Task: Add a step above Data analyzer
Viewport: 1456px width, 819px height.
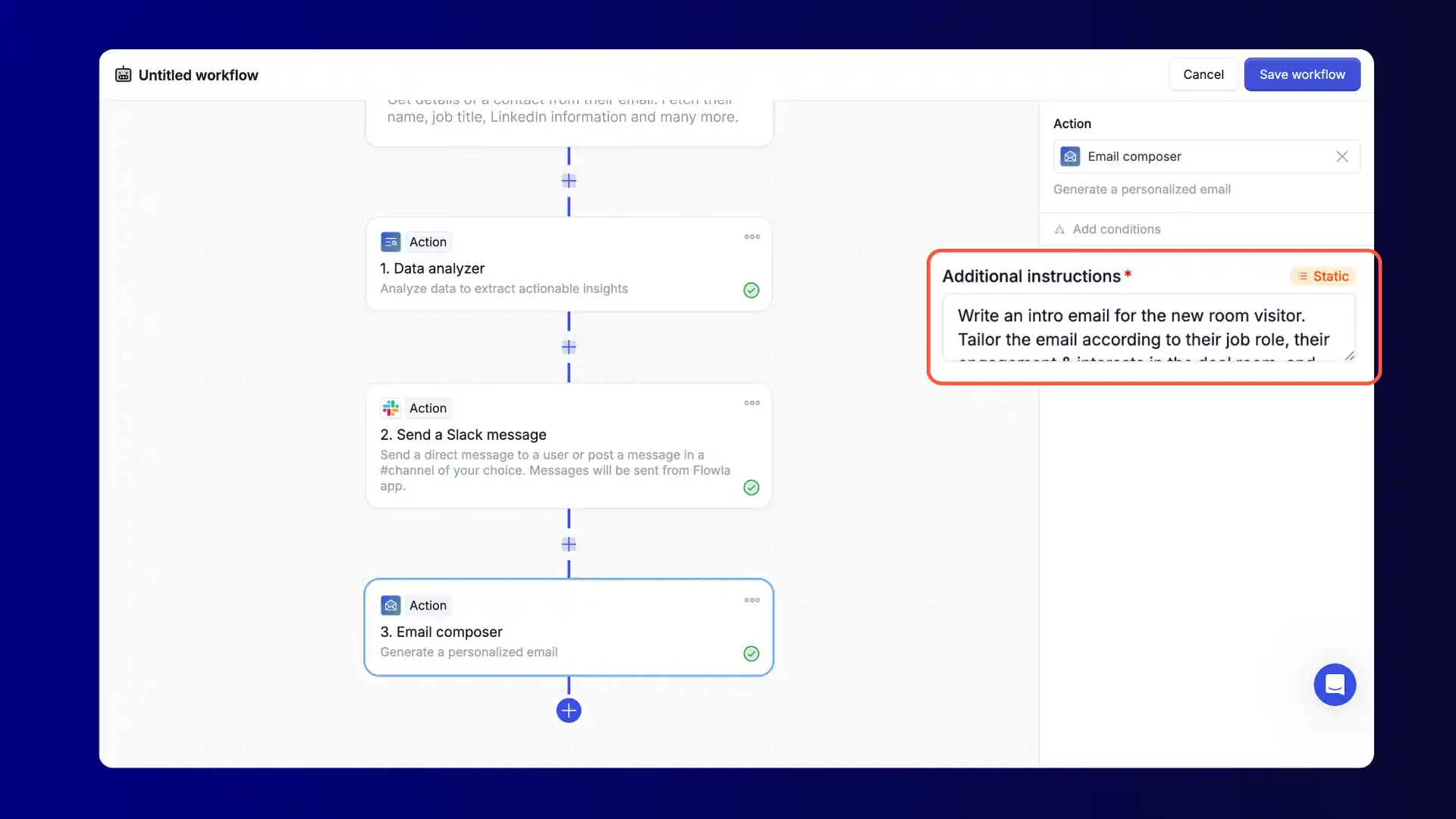Action: [x=569, y=181]
